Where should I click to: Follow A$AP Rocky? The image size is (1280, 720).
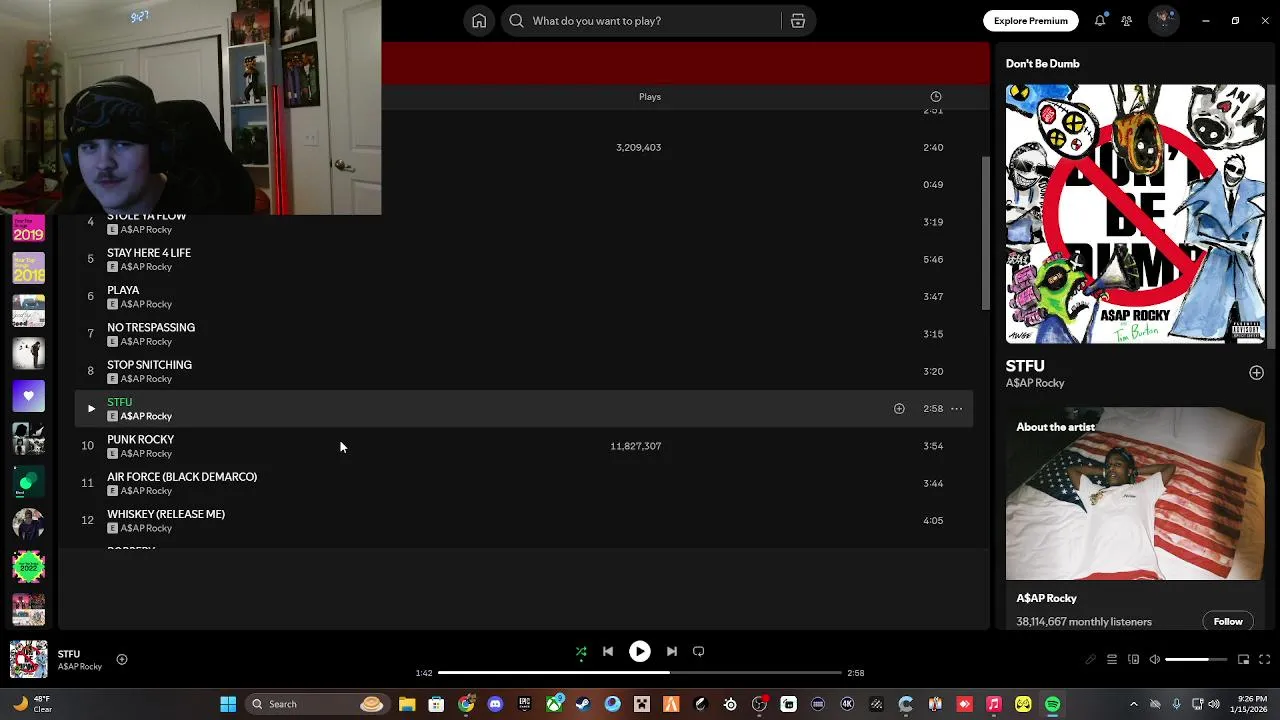pyautogui.click(x=1228, y=622)
